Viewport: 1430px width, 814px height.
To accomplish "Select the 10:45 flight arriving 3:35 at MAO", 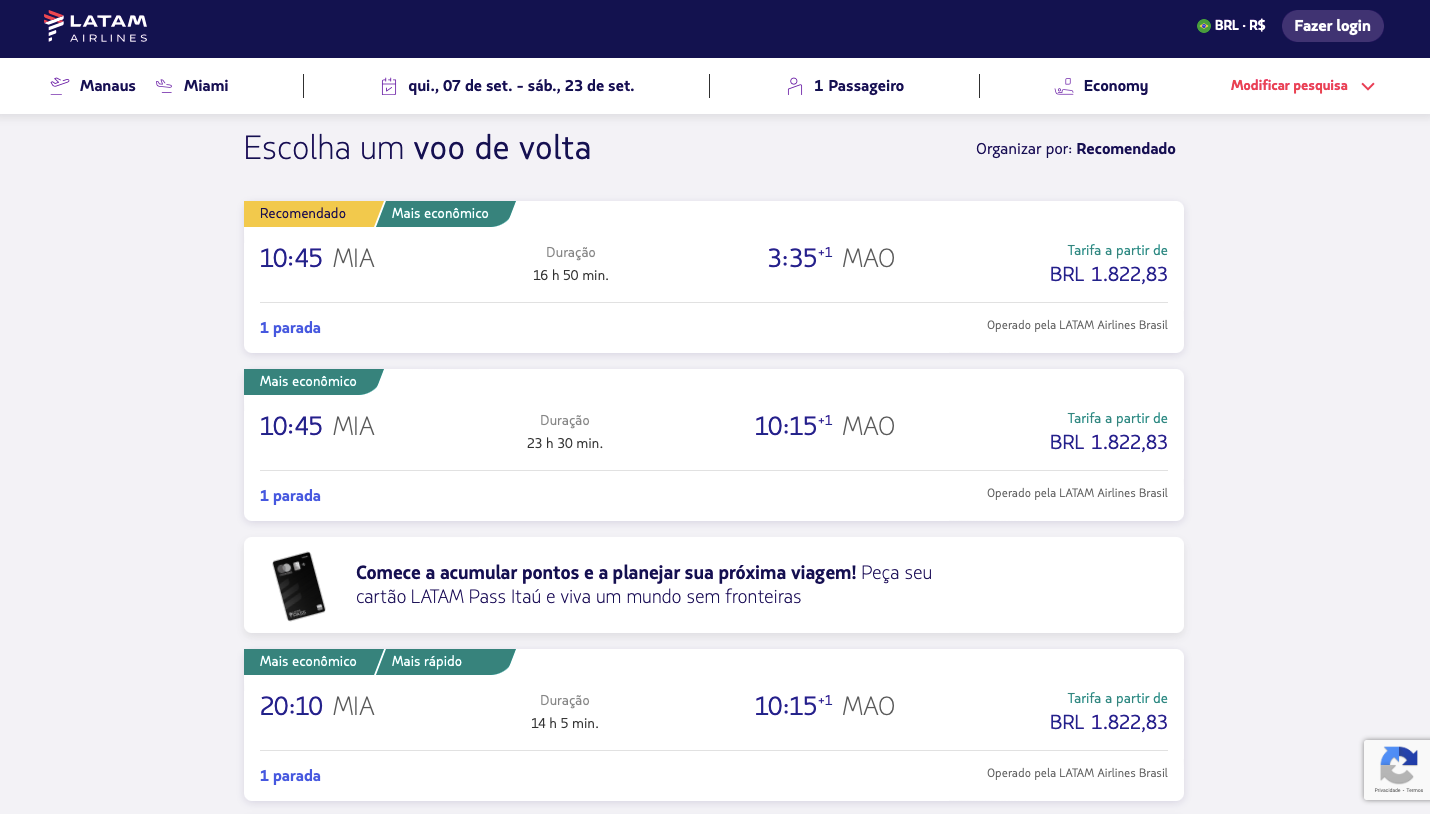I will (713, 260).
